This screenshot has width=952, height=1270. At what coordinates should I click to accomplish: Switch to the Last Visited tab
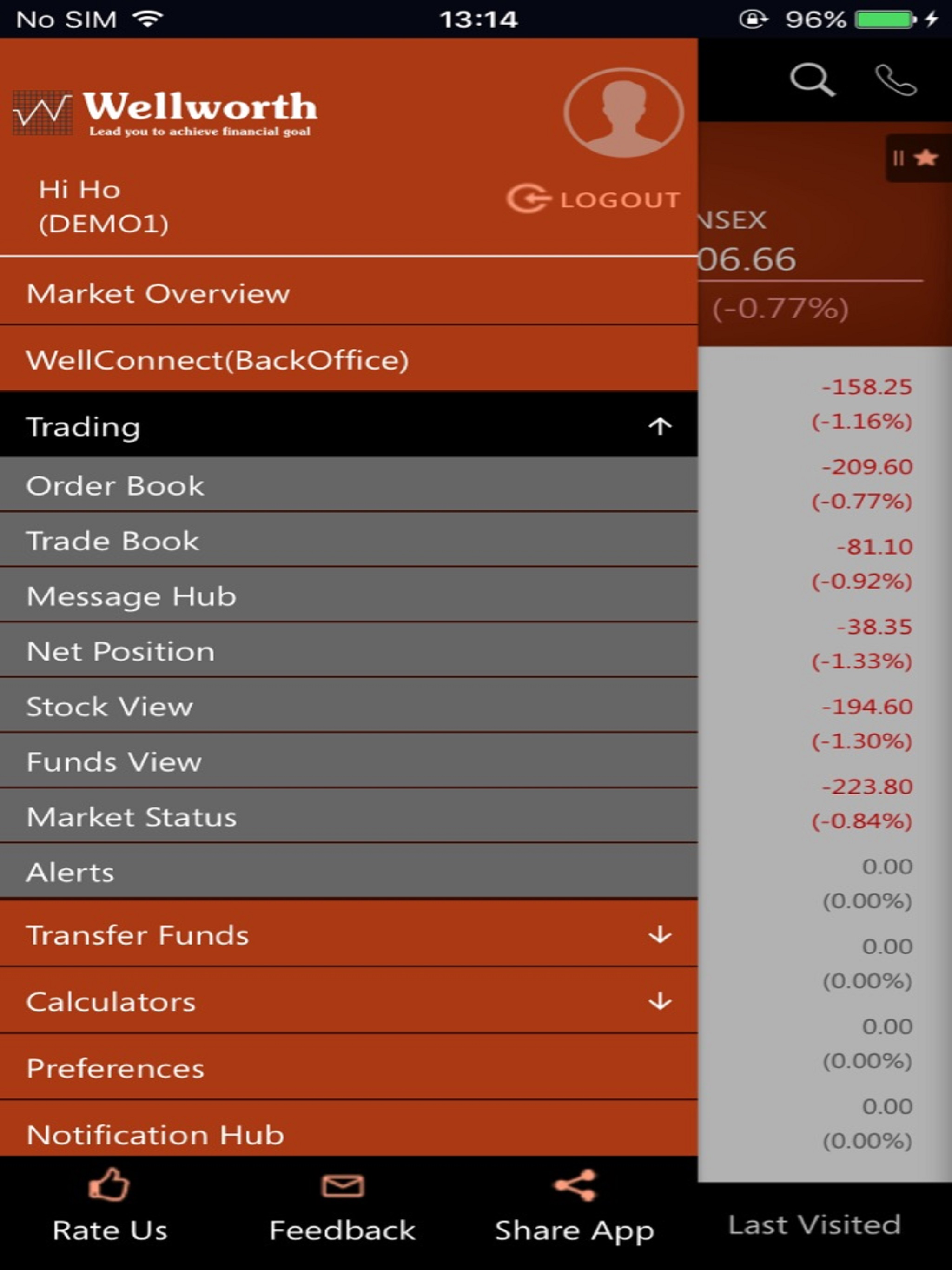(x=813, y=1224)
